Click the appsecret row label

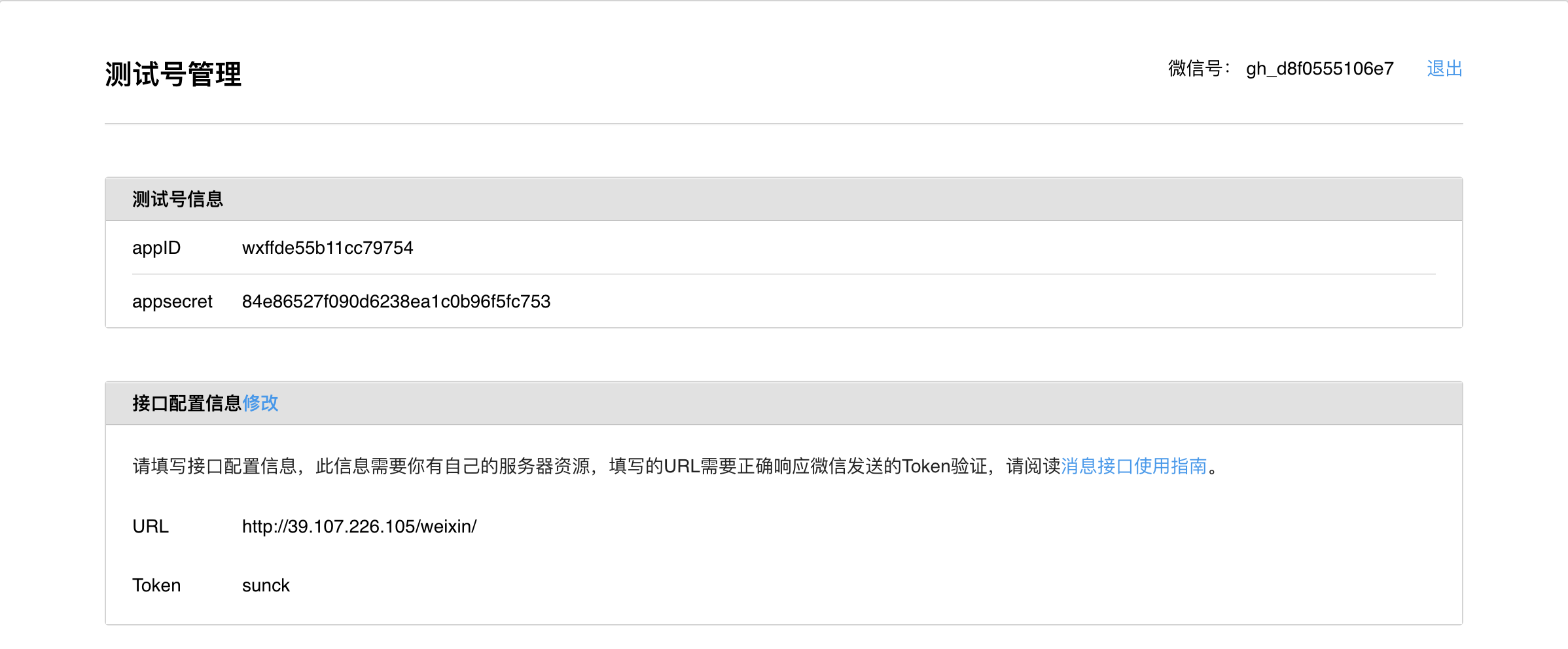pos(172,302)
